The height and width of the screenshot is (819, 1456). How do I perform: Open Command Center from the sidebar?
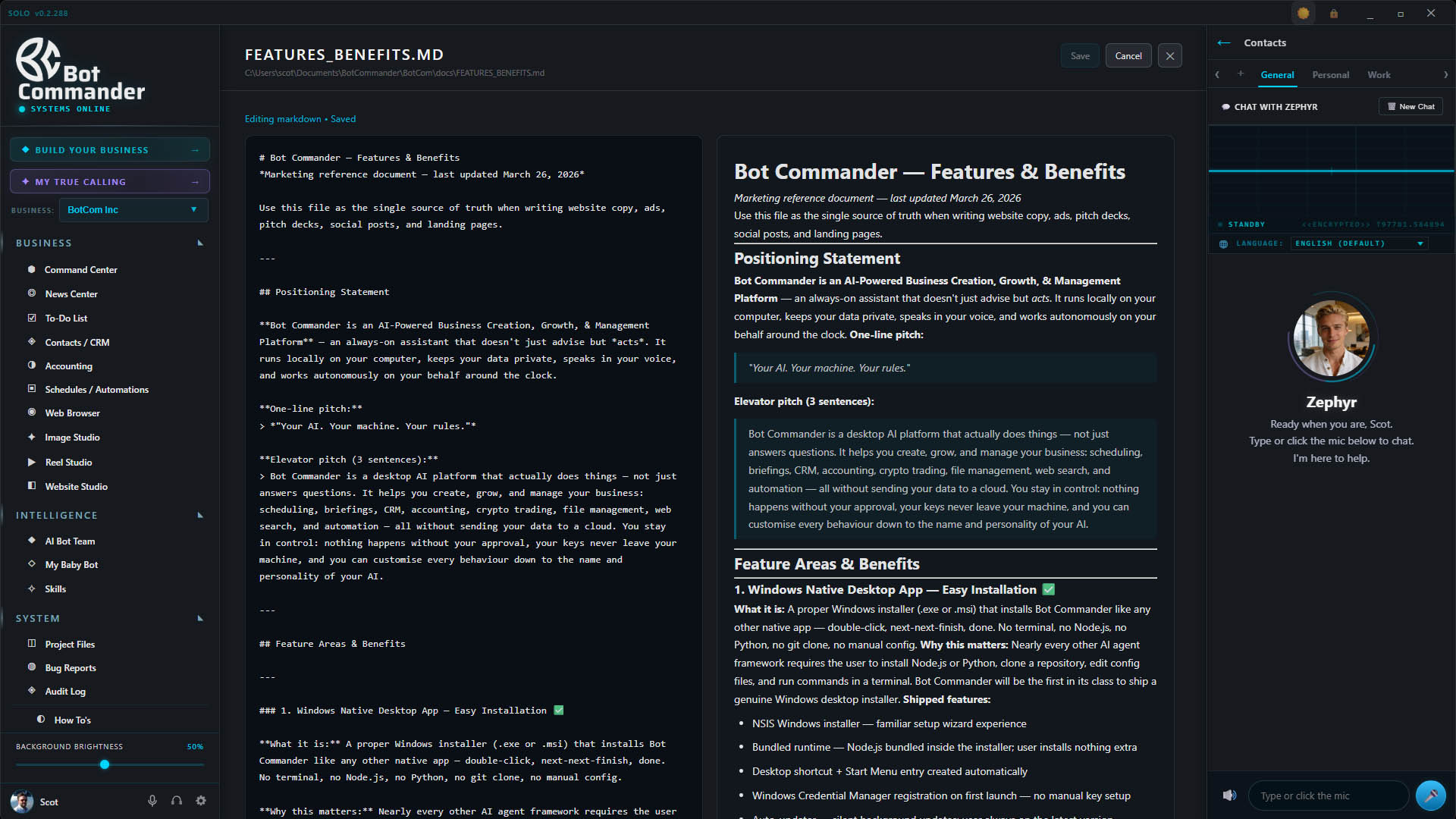coord(80,269)
